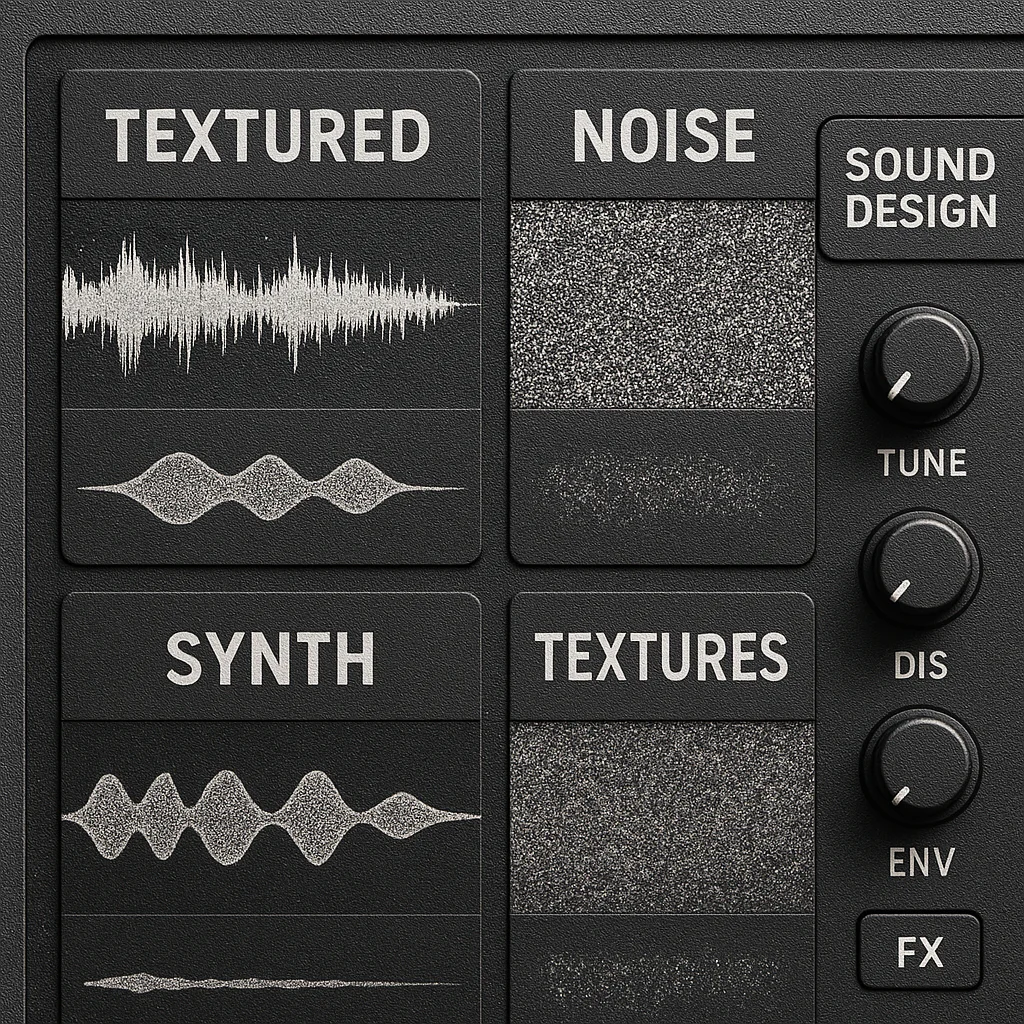Click the TUNE label text

click(921, 463)
